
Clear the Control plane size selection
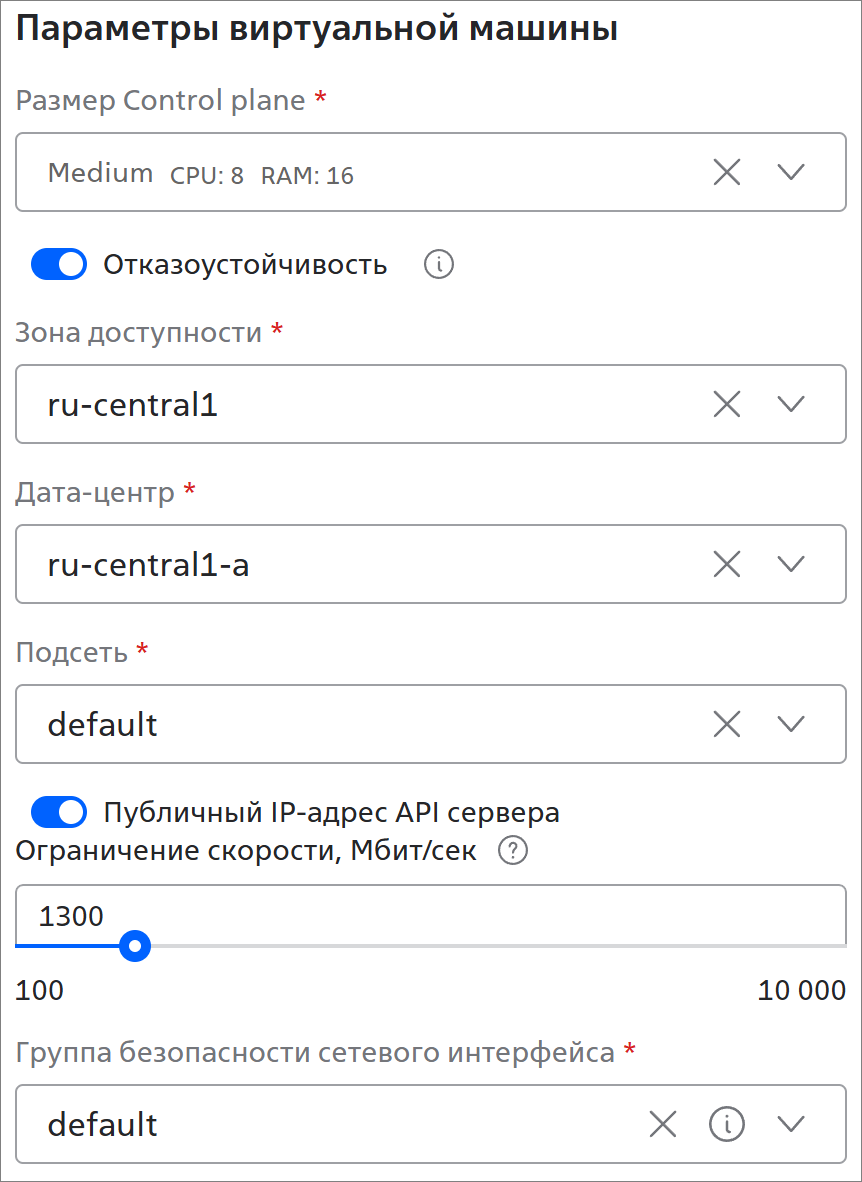[727, 172]
